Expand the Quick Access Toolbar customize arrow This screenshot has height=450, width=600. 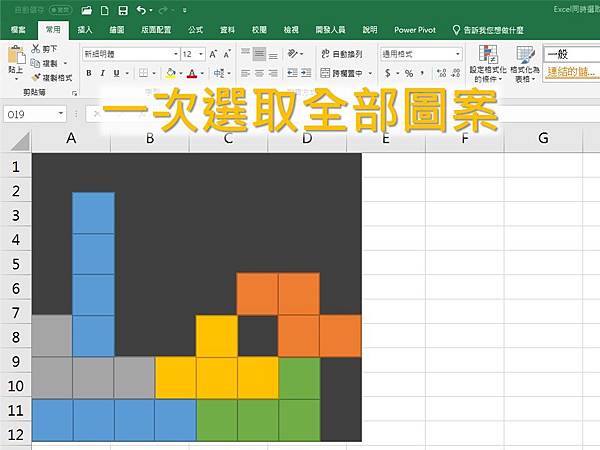[x=185, y=11]
